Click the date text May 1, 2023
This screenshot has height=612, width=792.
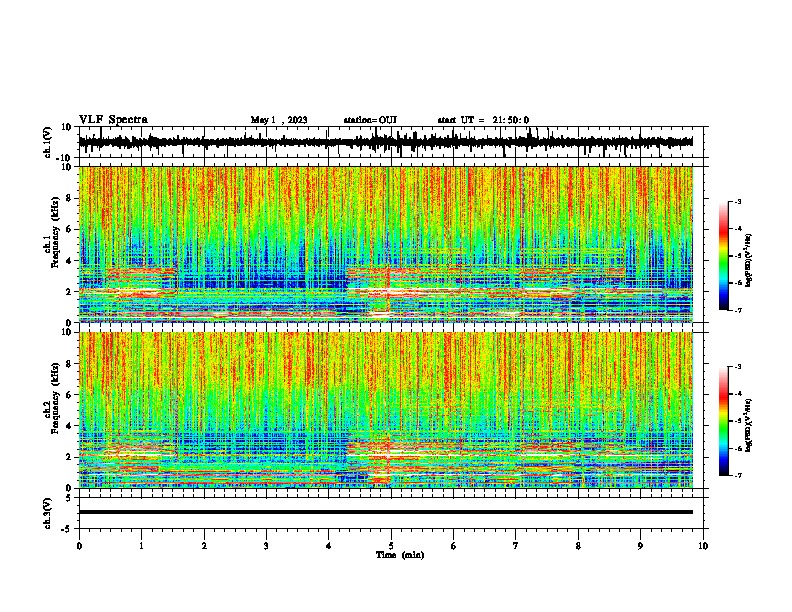pyautogui.click(x=279, y=120)
